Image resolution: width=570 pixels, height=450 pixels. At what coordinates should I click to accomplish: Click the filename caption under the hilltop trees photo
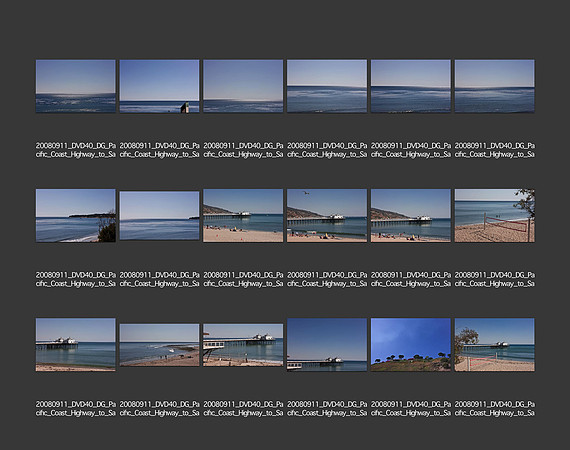coord(411,409)
